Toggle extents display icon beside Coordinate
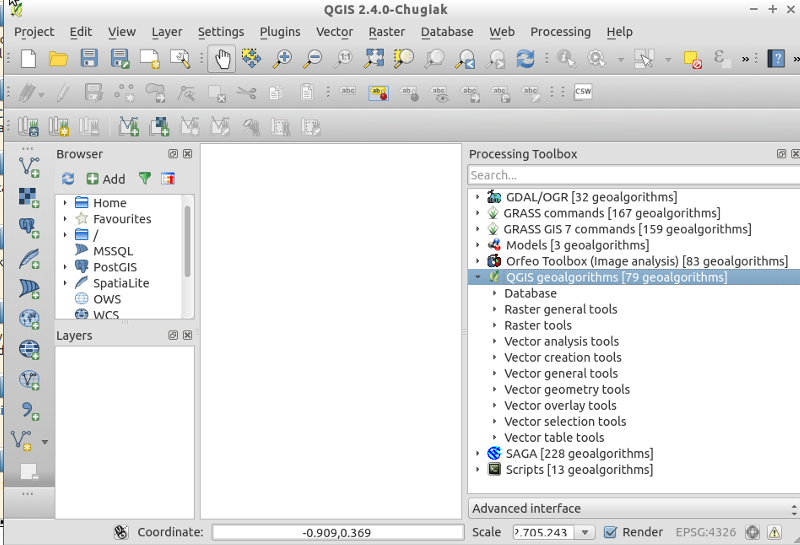Viewport: 800px width, 545px height. (x=121, y=532)
